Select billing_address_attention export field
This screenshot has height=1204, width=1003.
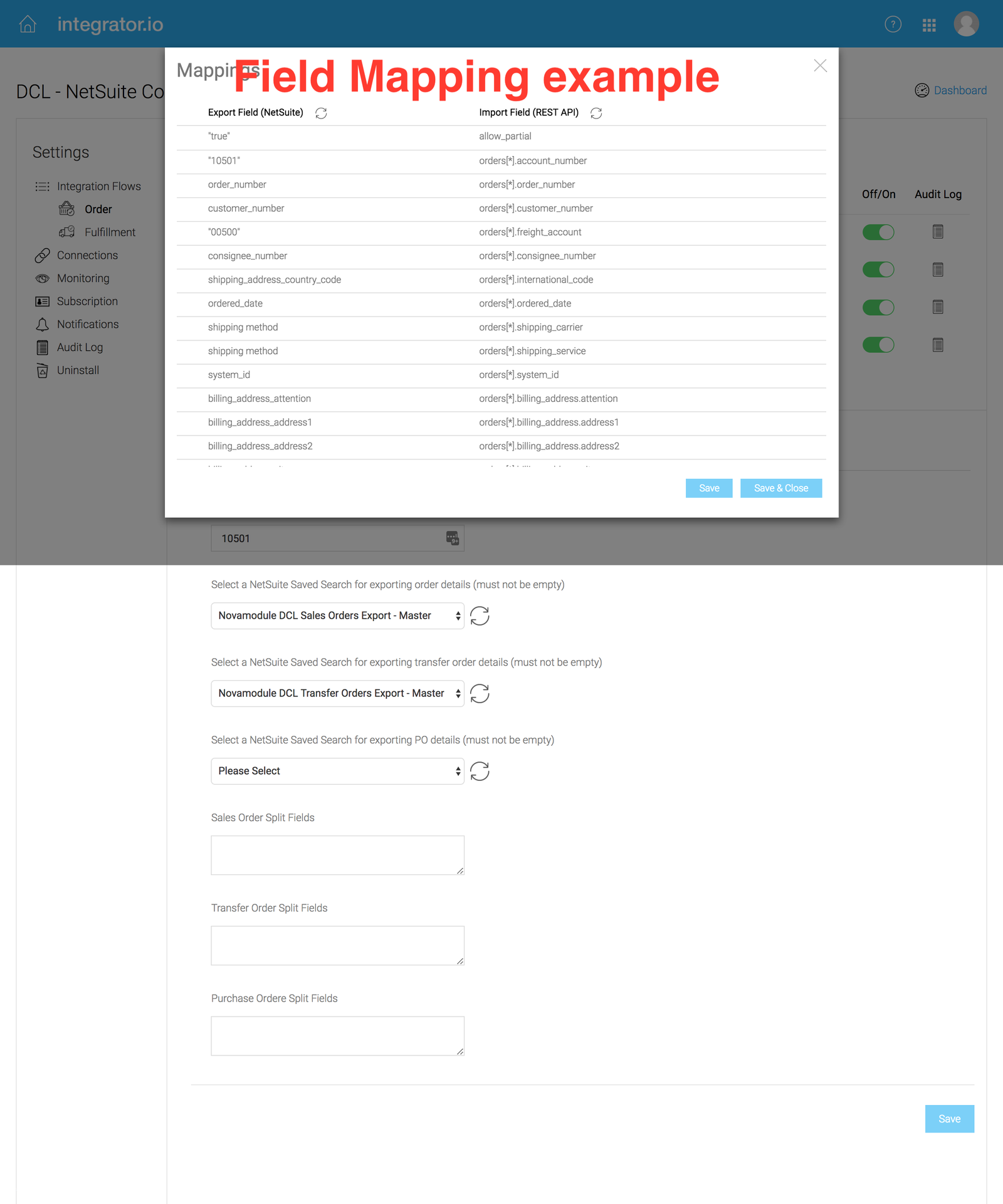260,399
